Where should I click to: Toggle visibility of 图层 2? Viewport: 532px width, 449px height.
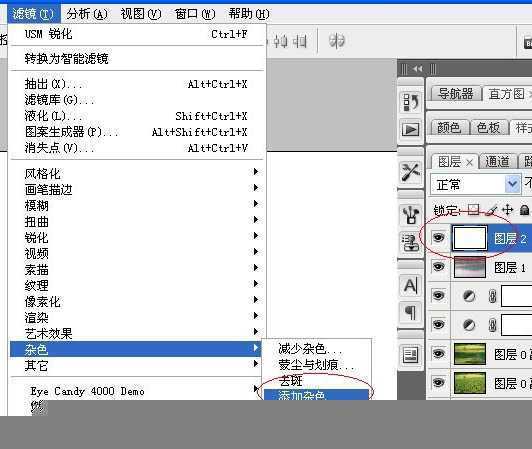pos(438,238)
